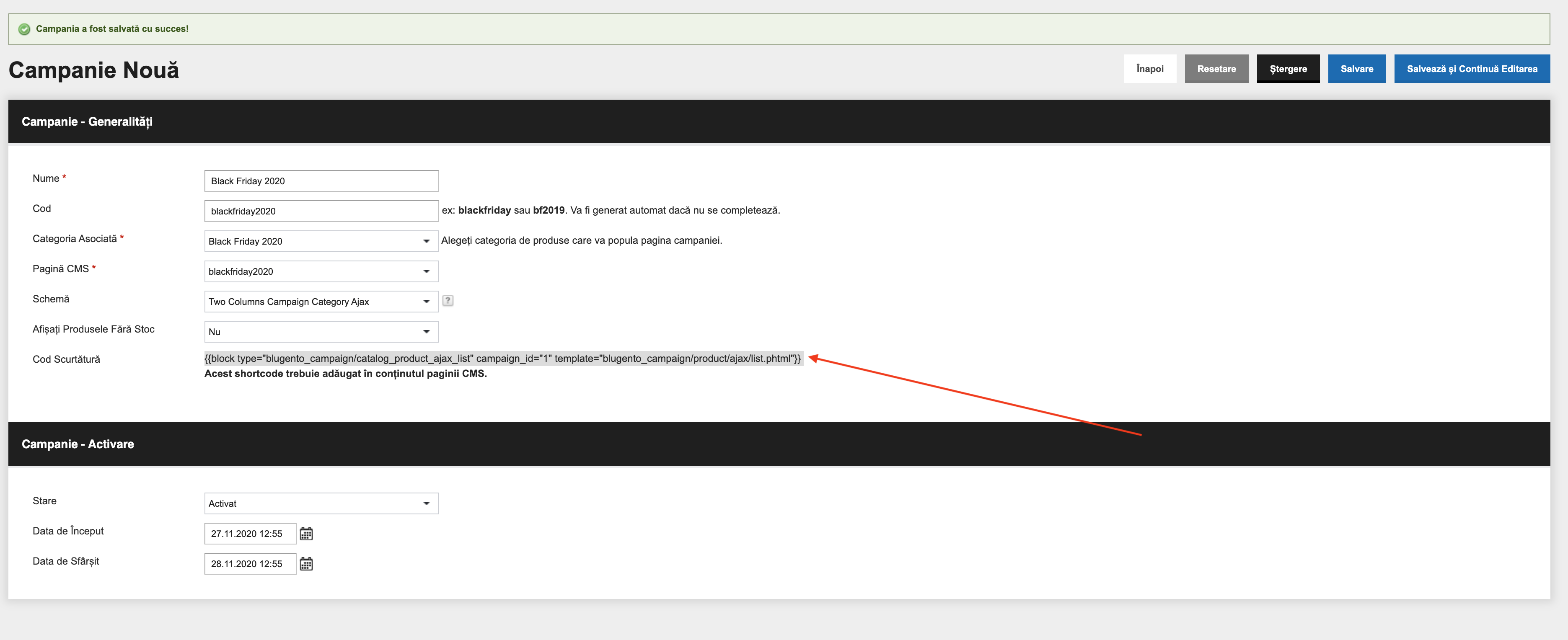Screen dimensions: 1568x640
Task: Click 'Campania a fost salvată cu succes!' message
Action: pos(112,28)
